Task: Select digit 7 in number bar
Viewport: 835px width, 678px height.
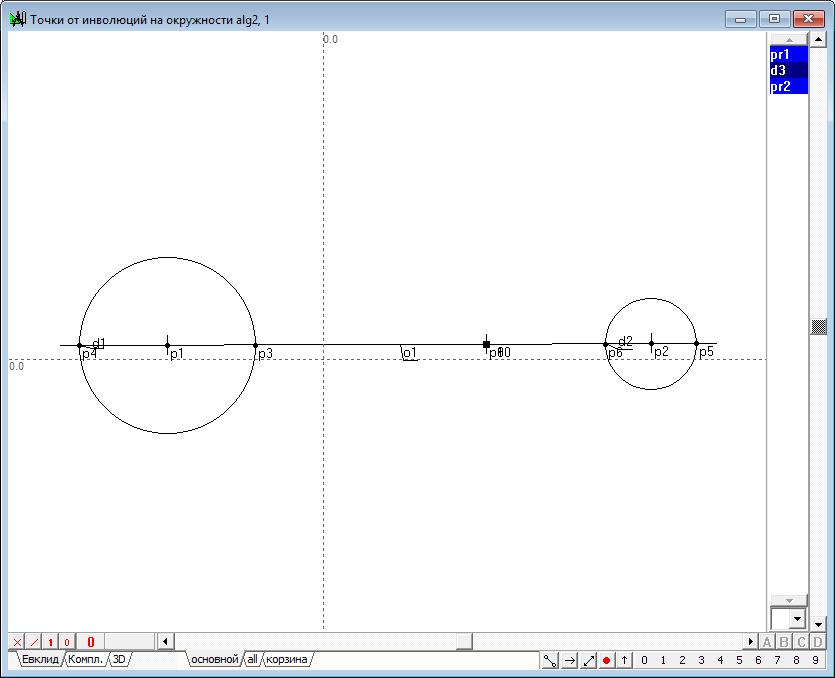Action: click(777, 660)
